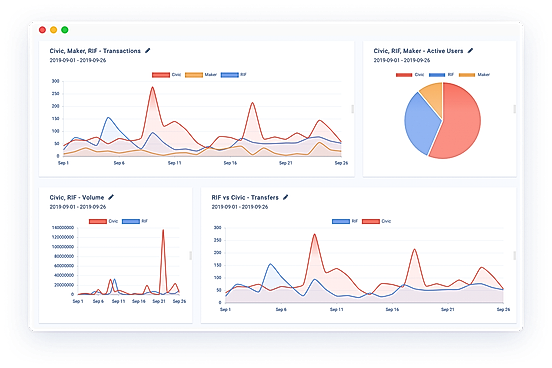This screenshot has width=552, height=368.
Task: Click the red close window button
Action: (42, 30)
